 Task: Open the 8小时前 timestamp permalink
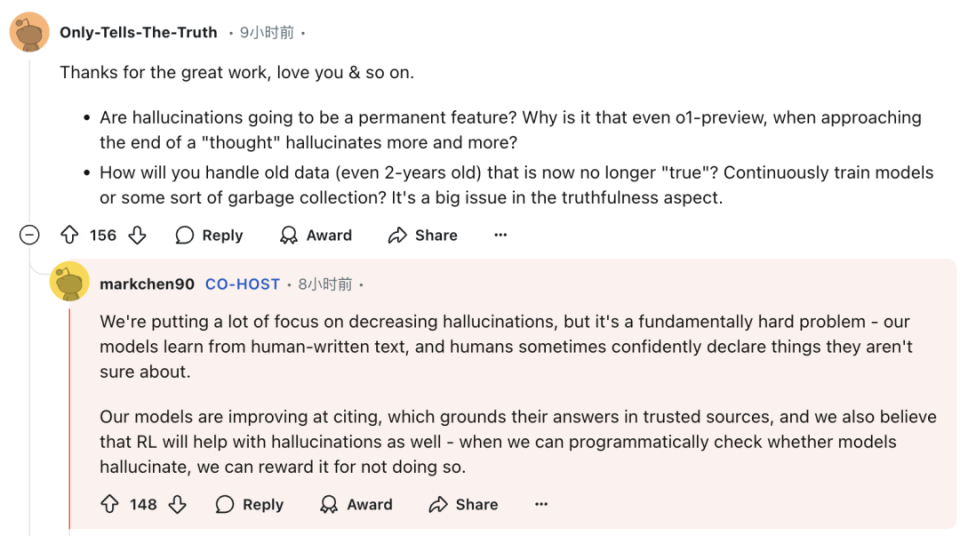[x=325, y=284]
